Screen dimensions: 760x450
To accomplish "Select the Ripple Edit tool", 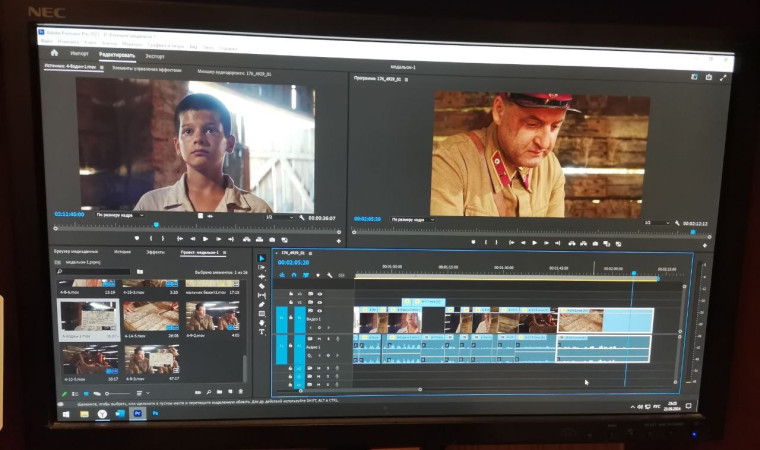I will click(262, 277).
